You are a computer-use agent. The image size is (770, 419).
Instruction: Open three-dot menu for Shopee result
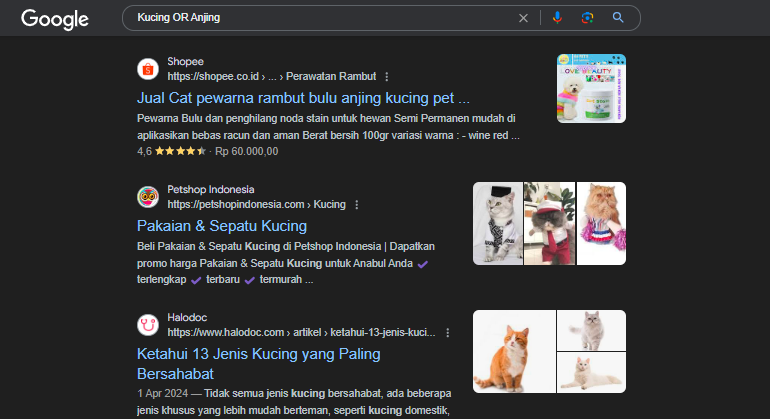click(387, 77)
